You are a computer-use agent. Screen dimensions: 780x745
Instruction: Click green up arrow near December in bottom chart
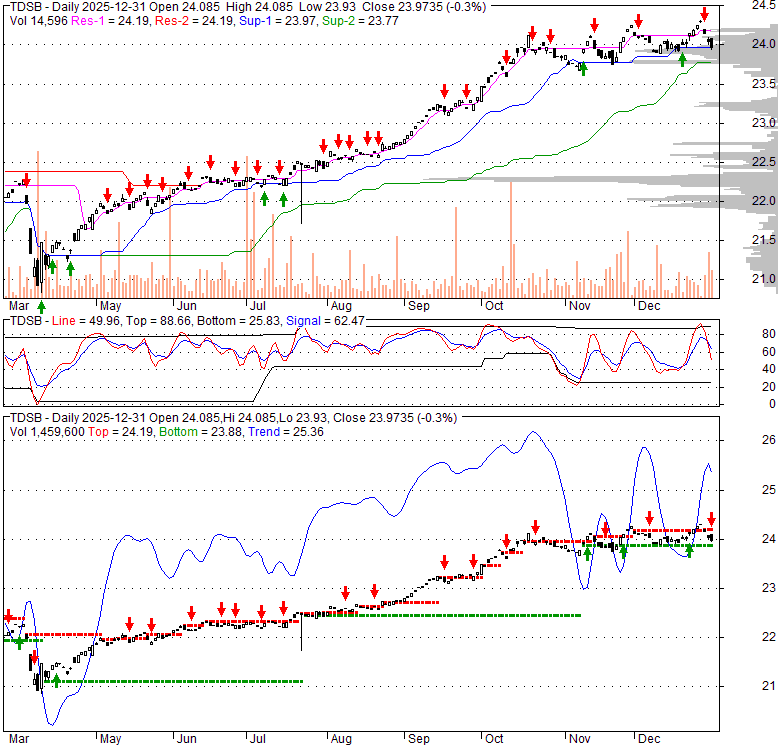tap(689, 549)
